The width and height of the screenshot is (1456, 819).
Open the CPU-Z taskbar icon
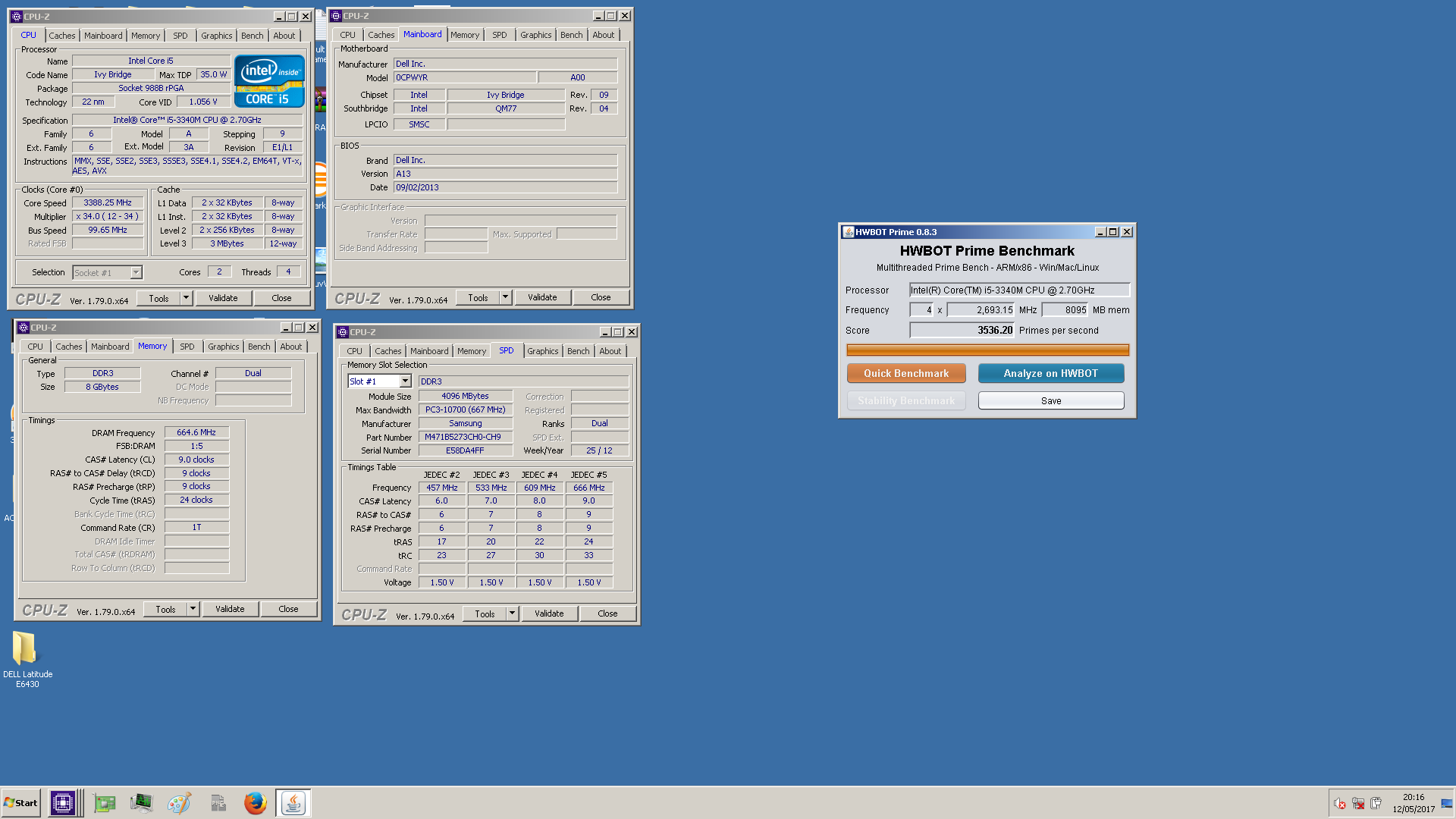pyautogui.click(x=63, y=803)
